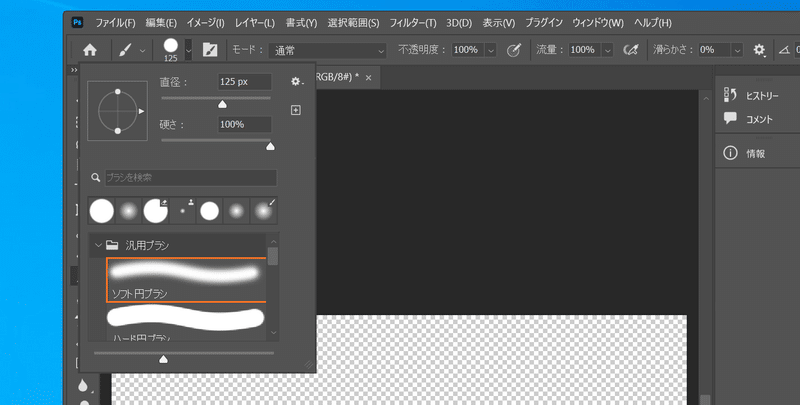
Task: Click the 不透明度 100% field
Action: tap(468, 50)
